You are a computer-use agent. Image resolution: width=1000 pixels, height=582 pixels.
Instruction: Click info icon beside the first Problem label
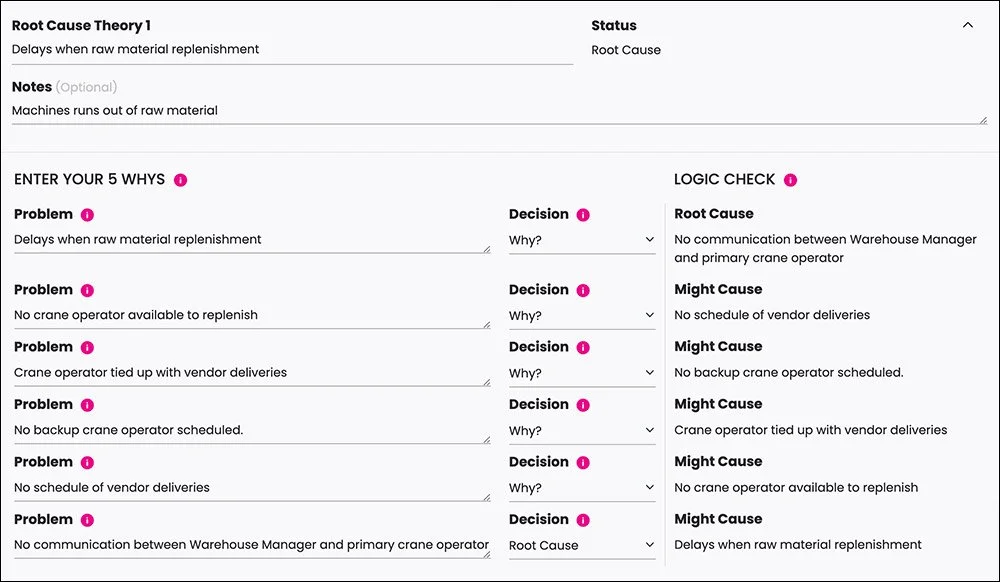tap(87, 214)
